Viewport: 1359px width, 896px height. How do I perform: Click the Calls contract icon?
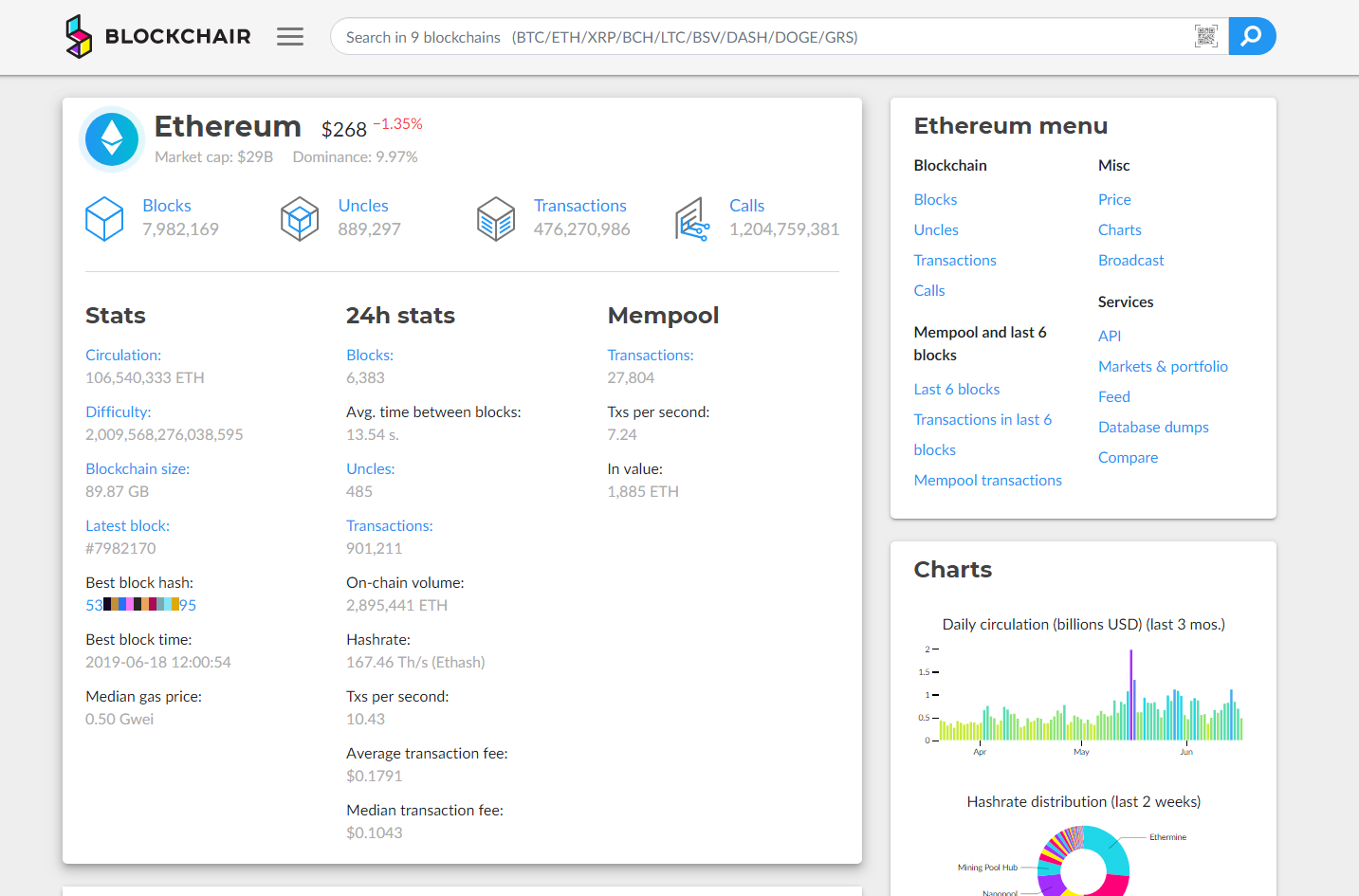(692, 219)
